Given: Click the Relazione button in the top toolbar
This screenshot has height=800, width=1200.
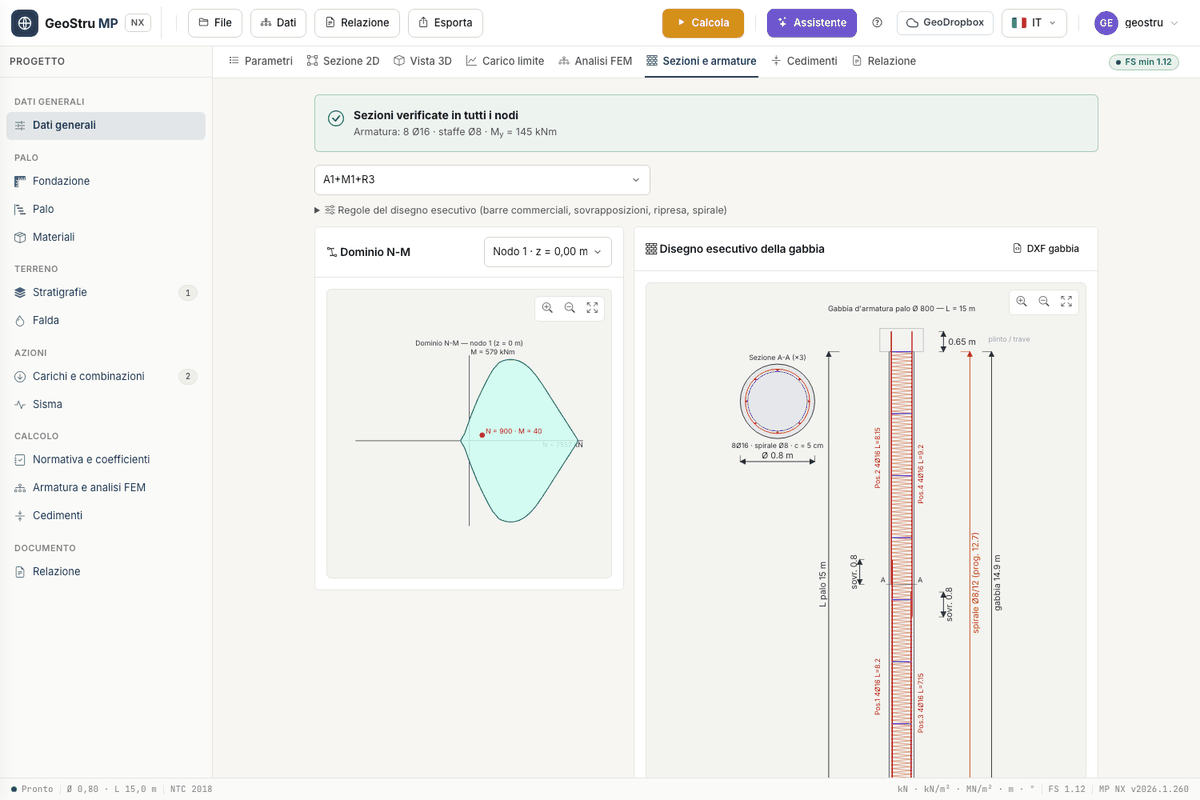Looking at the screenshot, I should tap(357, 23).
